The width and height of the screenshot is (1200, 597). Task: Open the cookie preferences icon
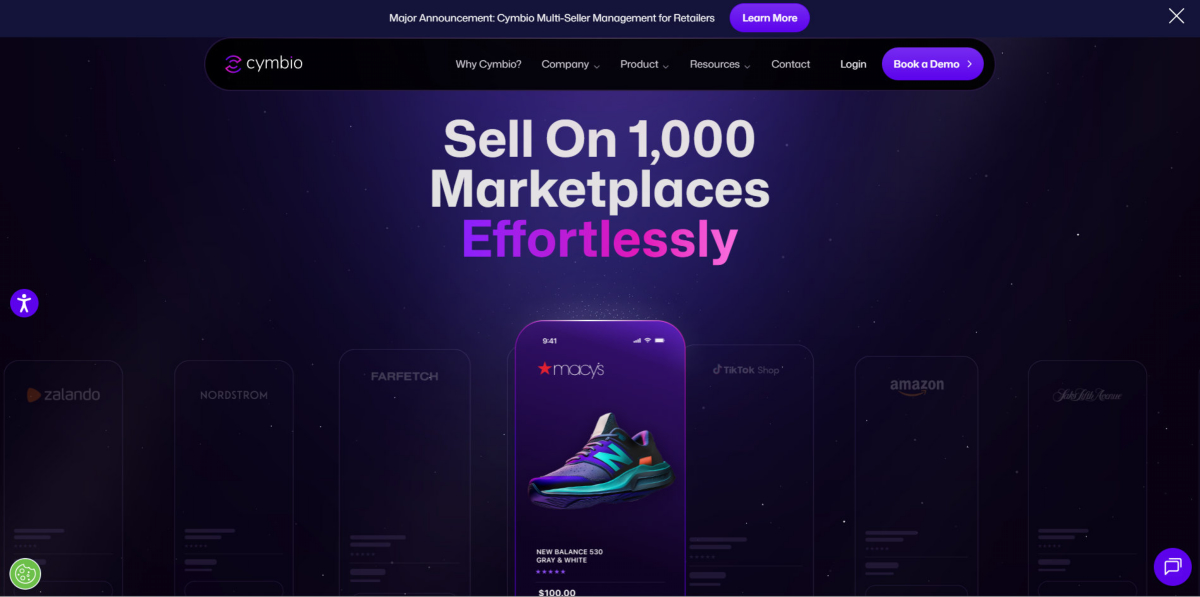(x=25, y=574)
